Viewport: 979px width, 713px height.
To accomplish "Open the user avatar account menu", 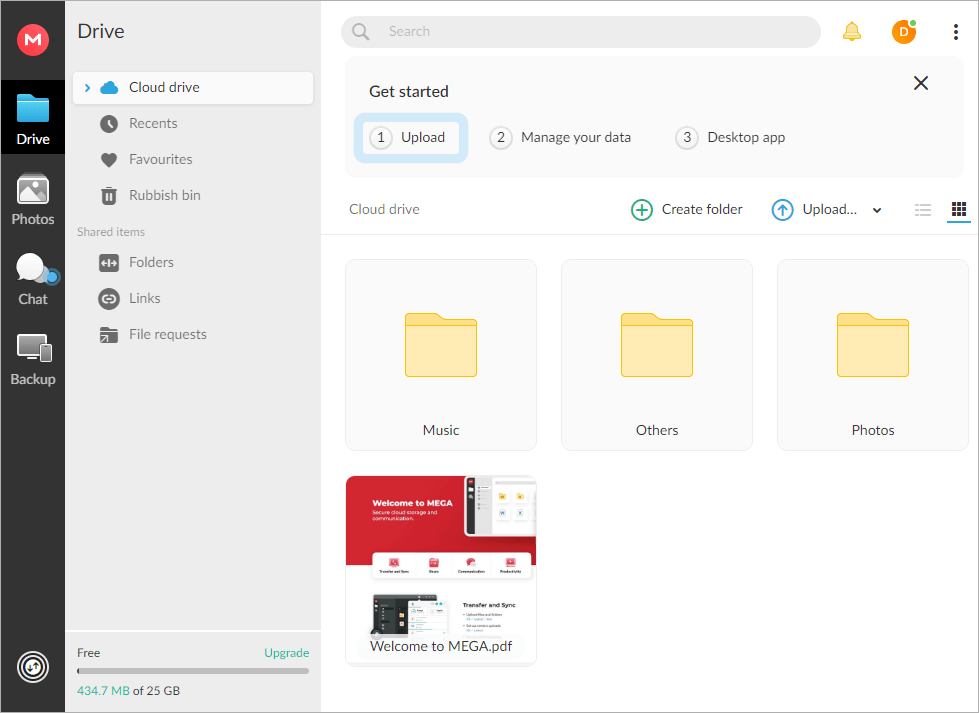I will (x=904, y=32).
